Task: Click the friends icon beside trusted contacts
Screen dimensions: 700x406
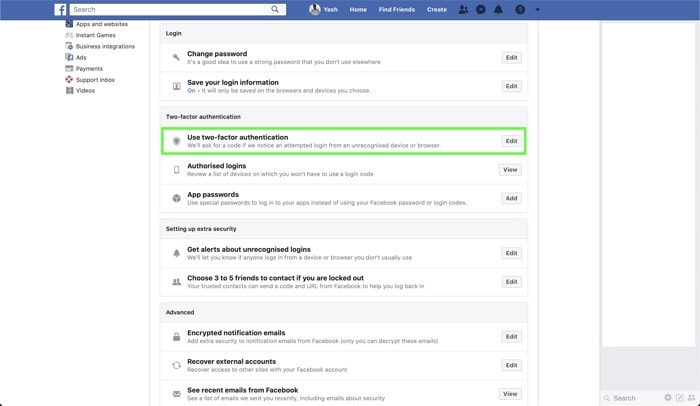Action: click(176, 282)
